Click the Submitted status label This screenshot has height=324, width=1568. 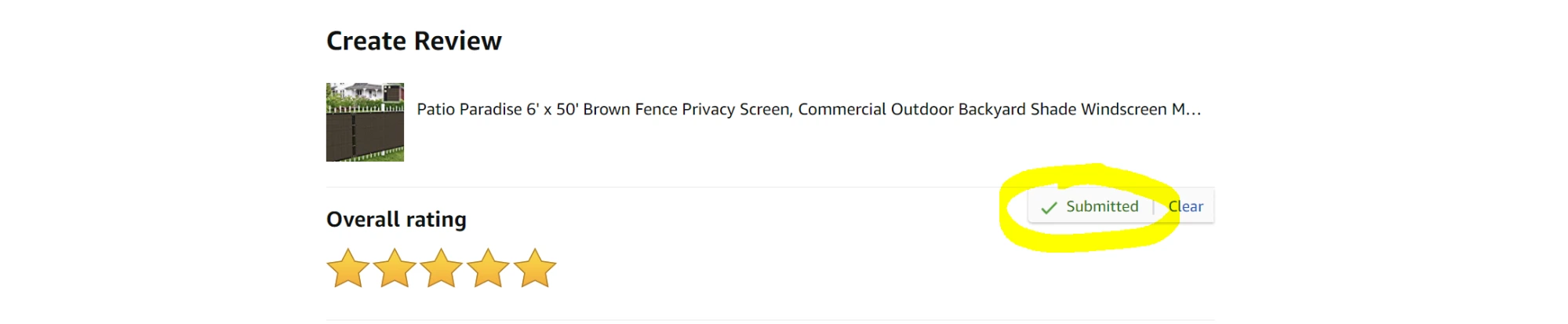click(1101, 206)
